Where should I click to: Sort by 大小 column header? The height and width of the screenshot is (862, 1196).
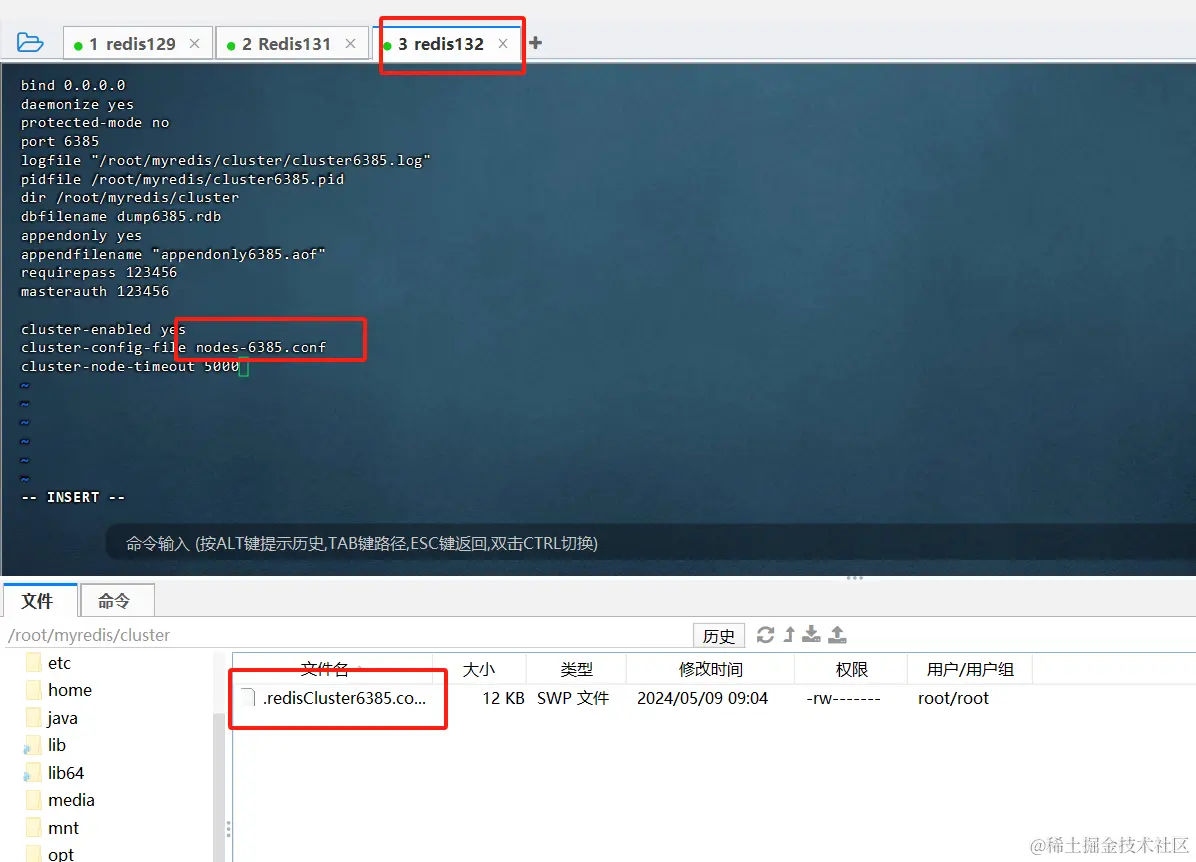click(479, 669)
